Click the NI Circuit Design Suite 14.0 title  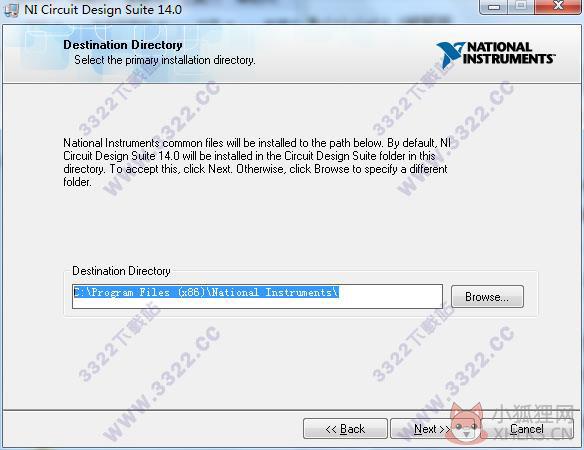tap(103, 10)
